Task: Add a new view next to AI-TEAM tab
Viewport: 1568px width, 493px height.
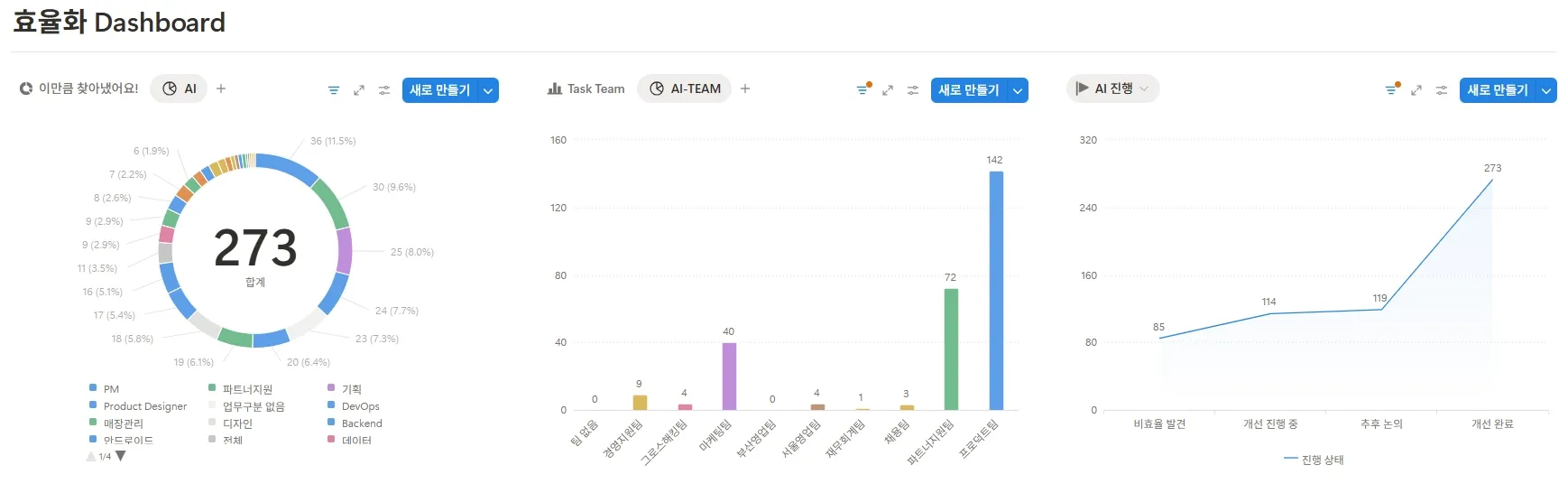Action: (745, 88)
